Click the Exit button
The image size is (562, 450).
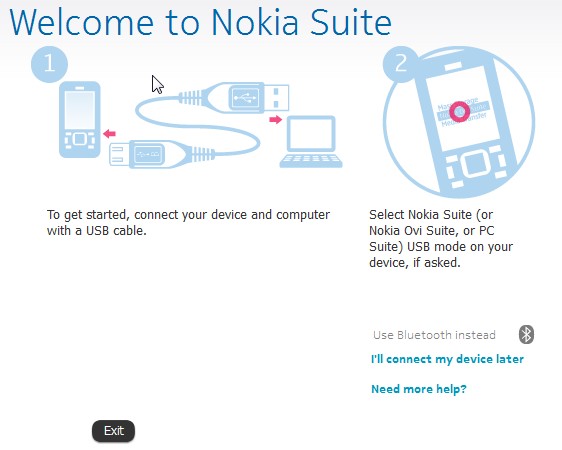pos(114,430)
